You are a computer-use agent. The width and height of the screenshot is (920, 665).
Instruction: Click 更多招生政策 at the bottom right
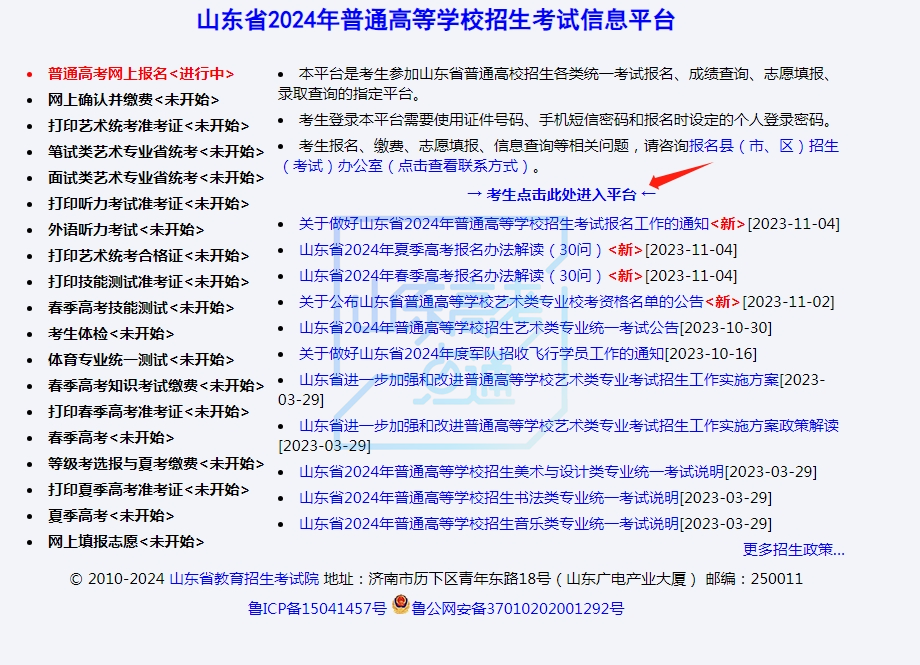(x=791, y=549)
